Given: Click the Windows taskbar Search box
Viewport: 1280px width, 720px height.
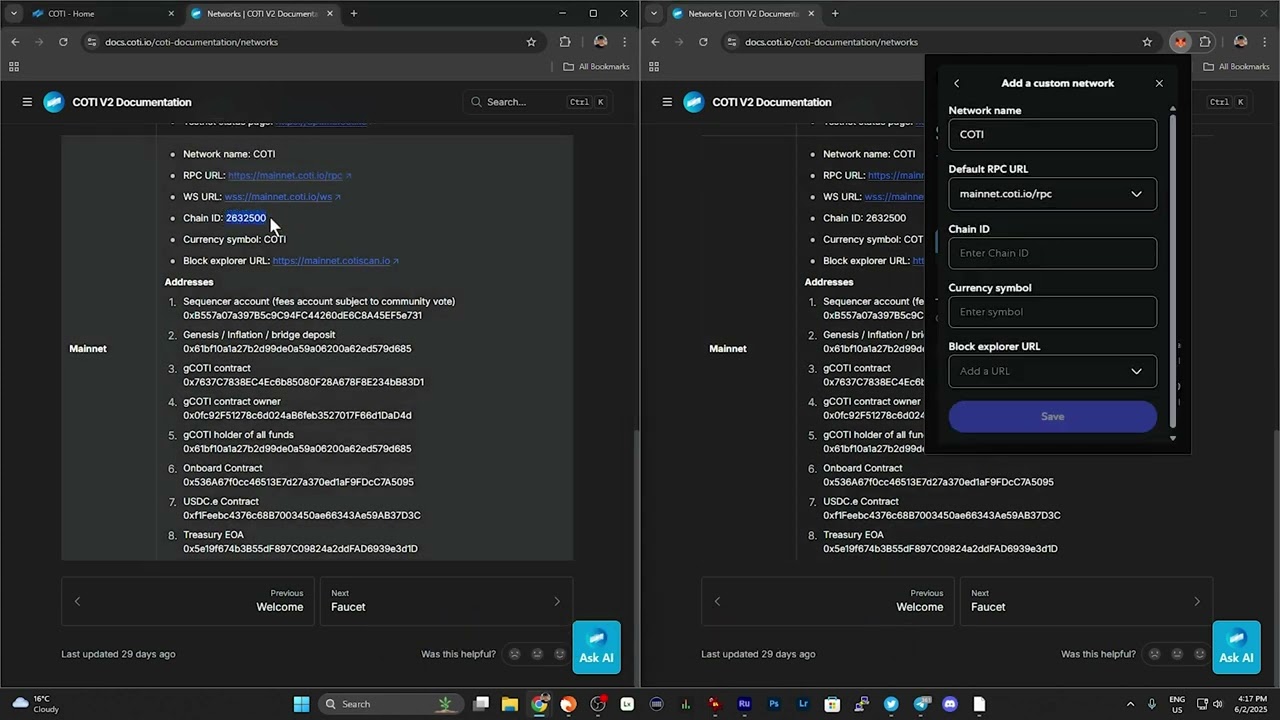Looking at the screenshot, I should (x=390, y=704).
